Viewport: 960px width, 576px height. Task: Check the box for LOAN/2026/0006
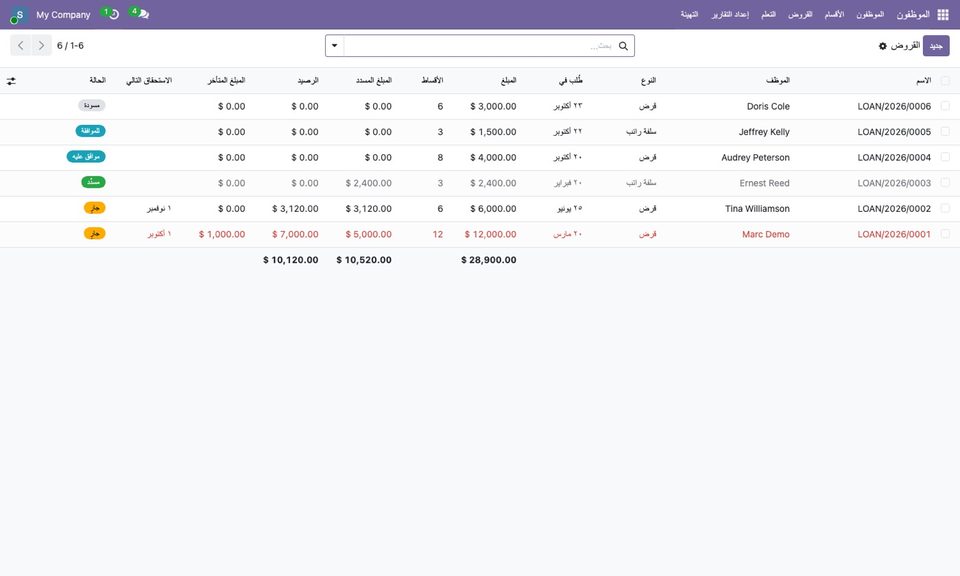(945, 106)
